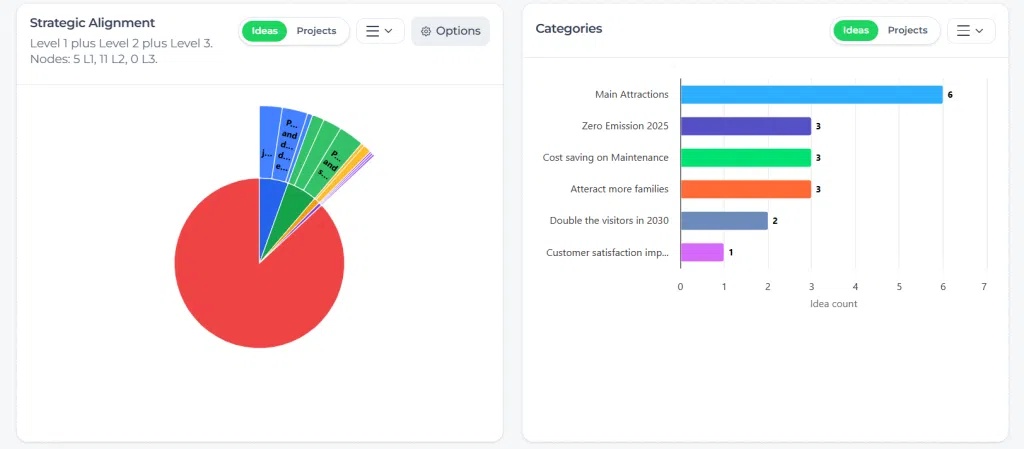Click 'Atteract more families' label
Viewport: 1024px width, 449px height.
[x=619, y=189]
